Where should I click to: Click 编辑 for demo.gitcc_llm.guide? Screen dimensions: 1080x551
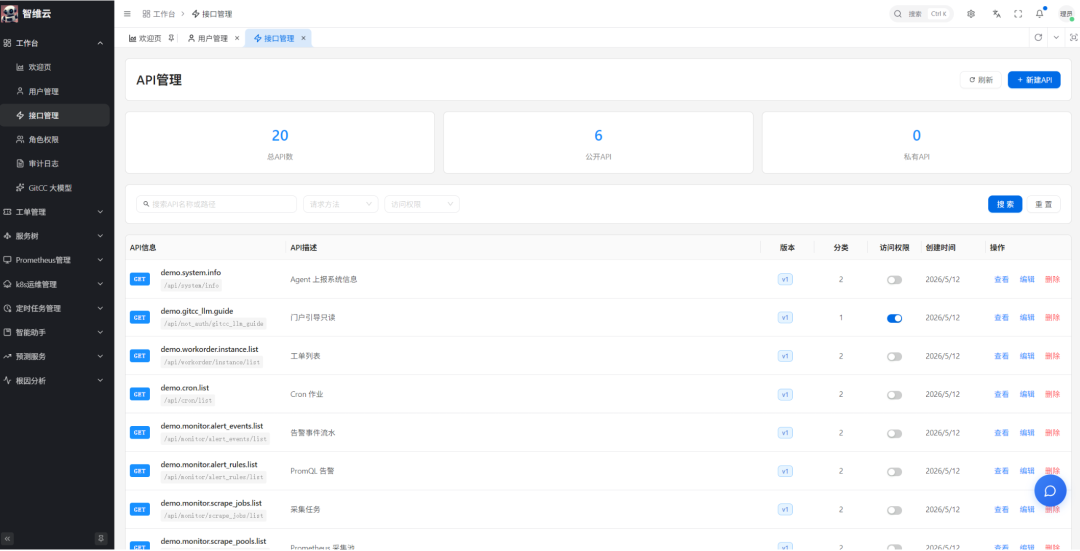pos(1027,318)
